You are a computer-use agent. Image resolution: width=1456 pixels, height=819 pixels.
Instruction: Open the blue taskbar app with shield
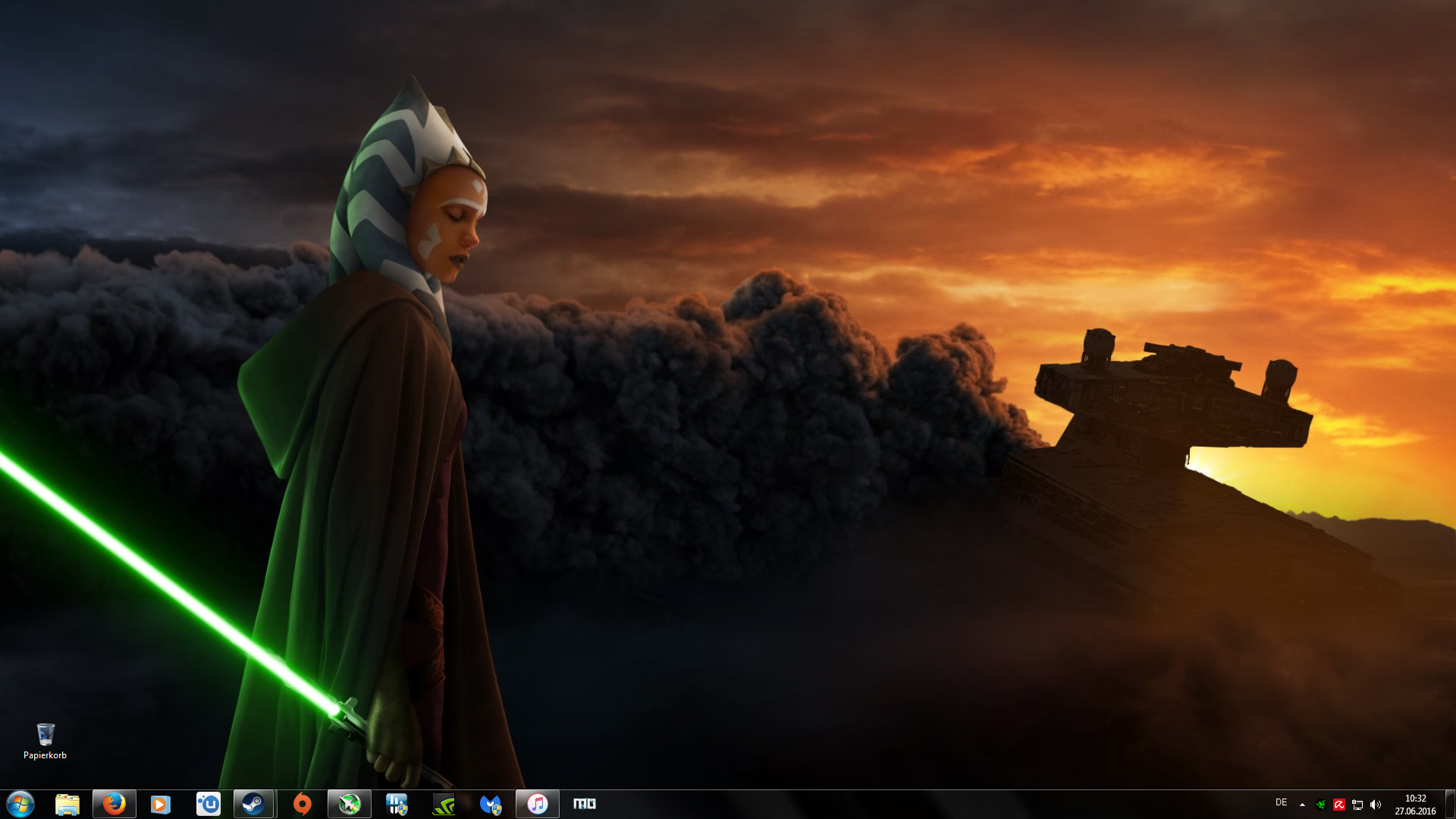pyautogui.click(x=397, y=804)
